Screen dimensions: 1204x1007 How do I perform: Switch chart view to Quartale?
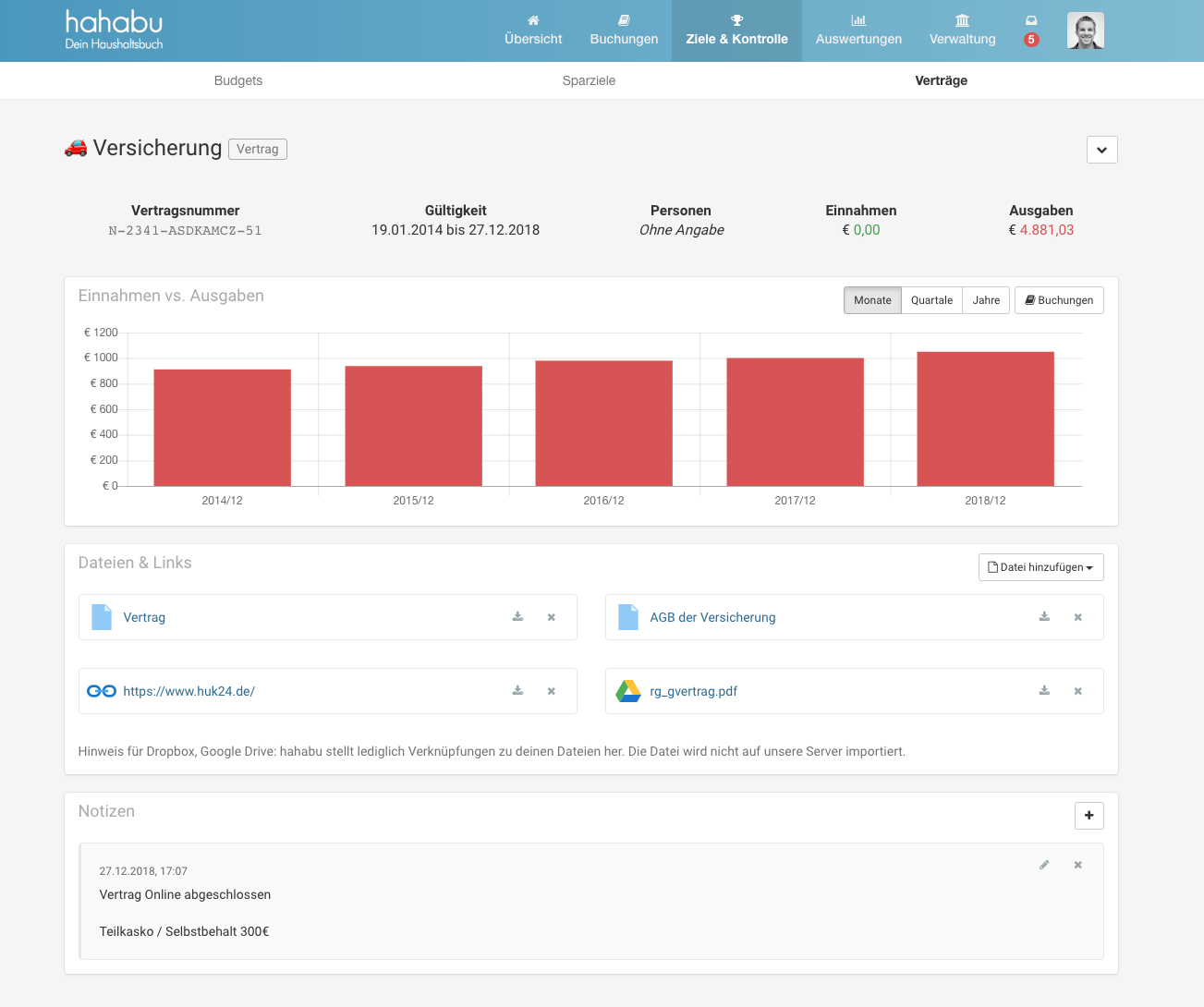(x=930, y=300)
